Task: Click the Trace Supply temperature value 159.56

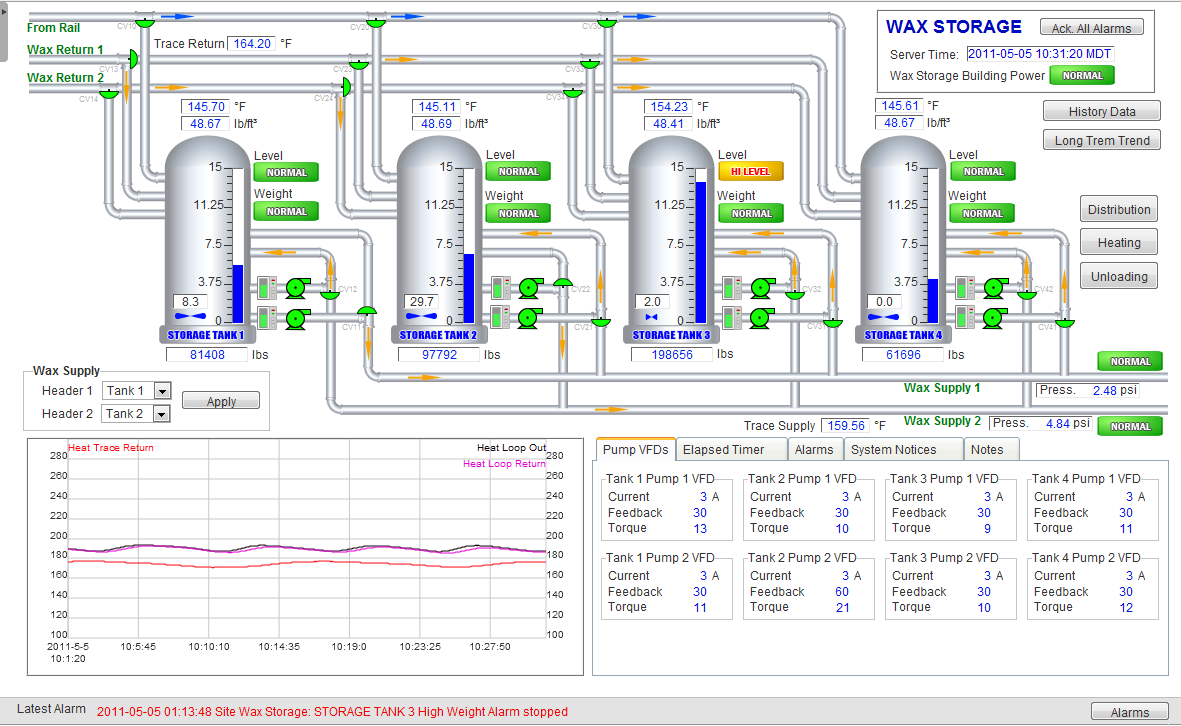Action: pyautogui.click(x=846, y=426)
